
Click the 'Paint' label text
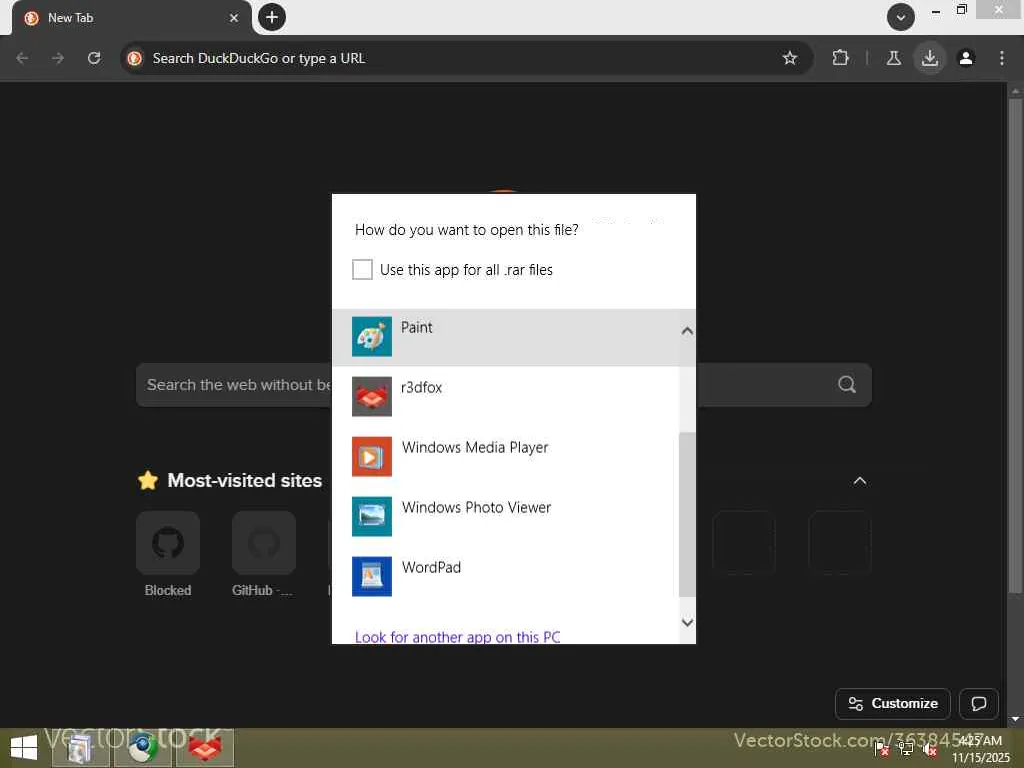click(417, 327)
